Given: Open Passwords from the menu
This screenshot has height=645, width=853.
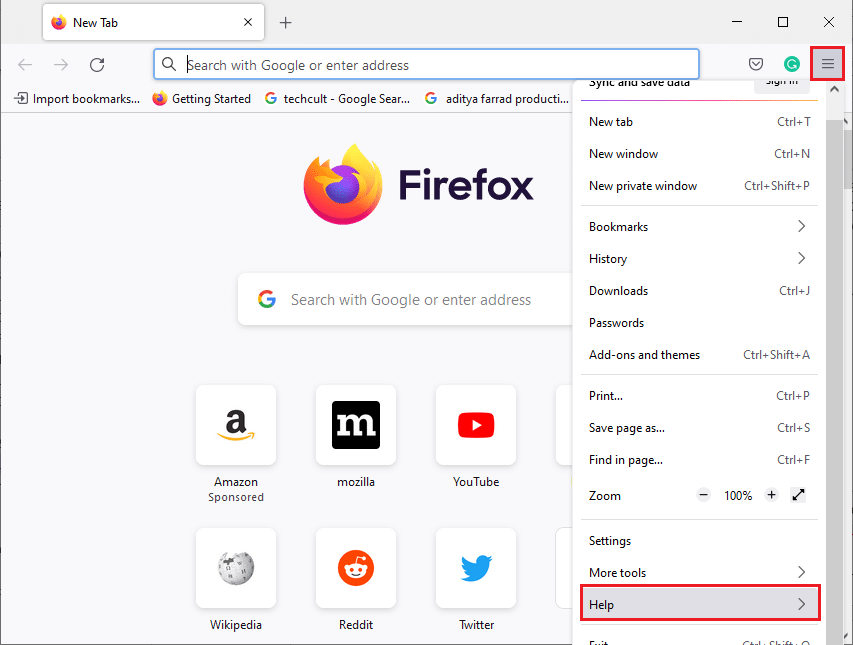Looking at the screenshot, I should tap(699, 323).
